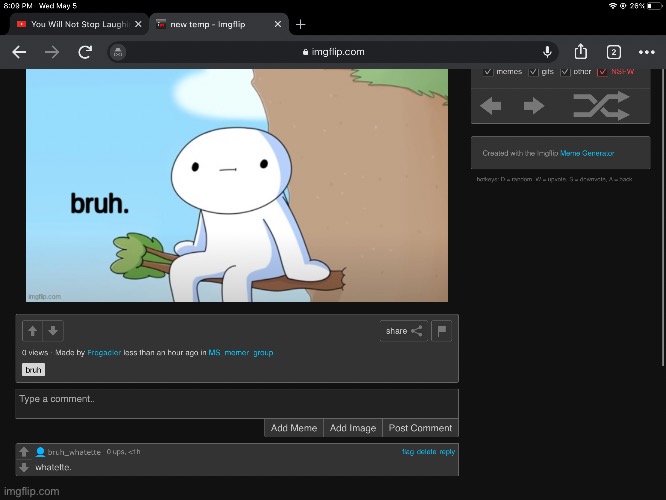Screen dimensions: 666x500
Task: Tap the incognito icon in address bar
Action: (118, 52)
